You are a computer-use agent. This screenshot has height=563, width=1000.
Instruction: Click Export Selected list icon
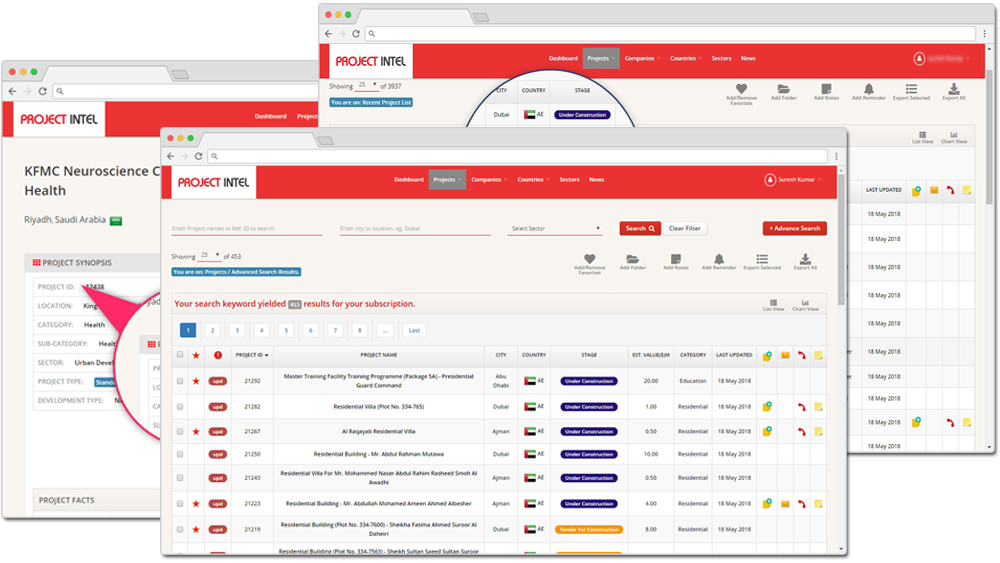(761, 259)
